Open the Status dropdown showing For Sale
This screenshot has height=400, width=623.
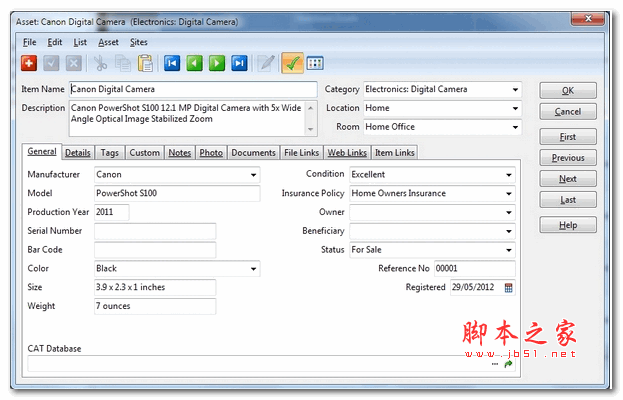click(x=509, y=250)
